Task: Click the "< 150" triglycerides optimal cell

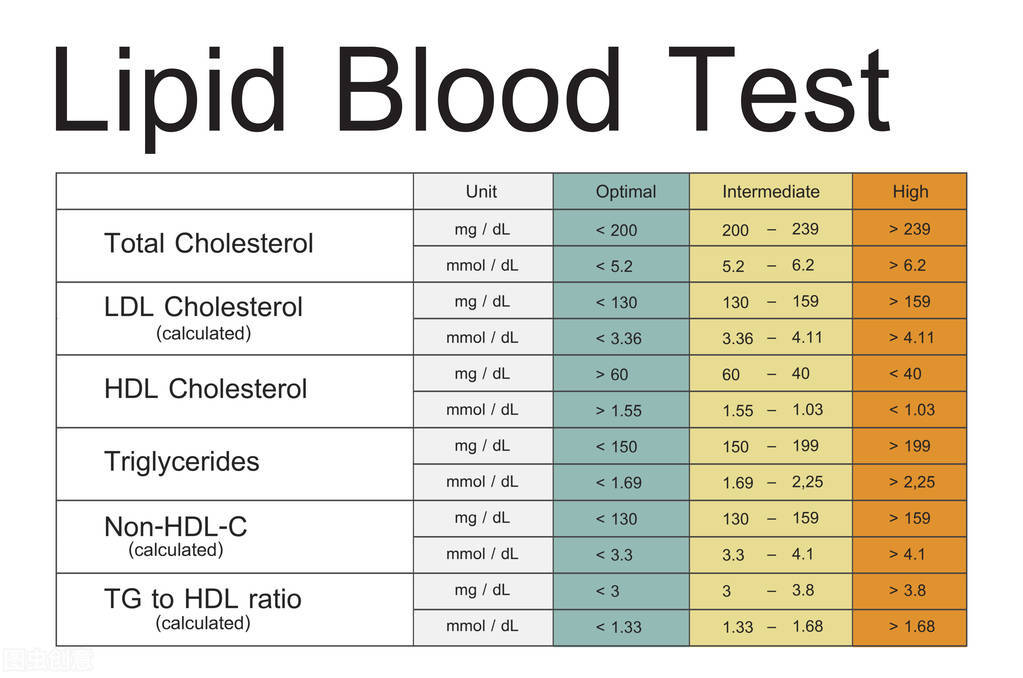Action: click(x=616, y=446)
